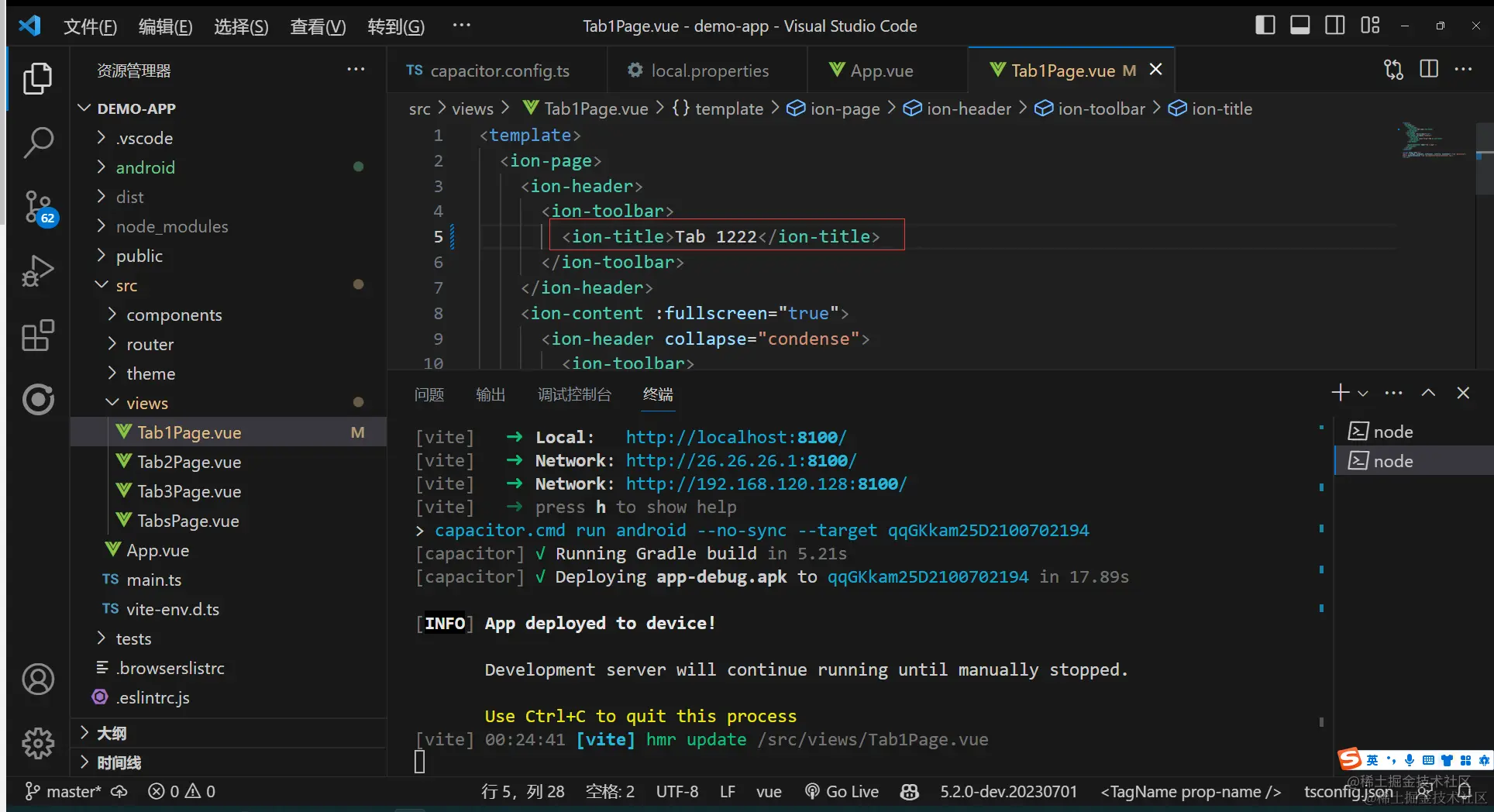Viewport: 1494px width, 812px height.
Task: Open the circular-arrow view below Extensions
Action: (x=38, y=399)
